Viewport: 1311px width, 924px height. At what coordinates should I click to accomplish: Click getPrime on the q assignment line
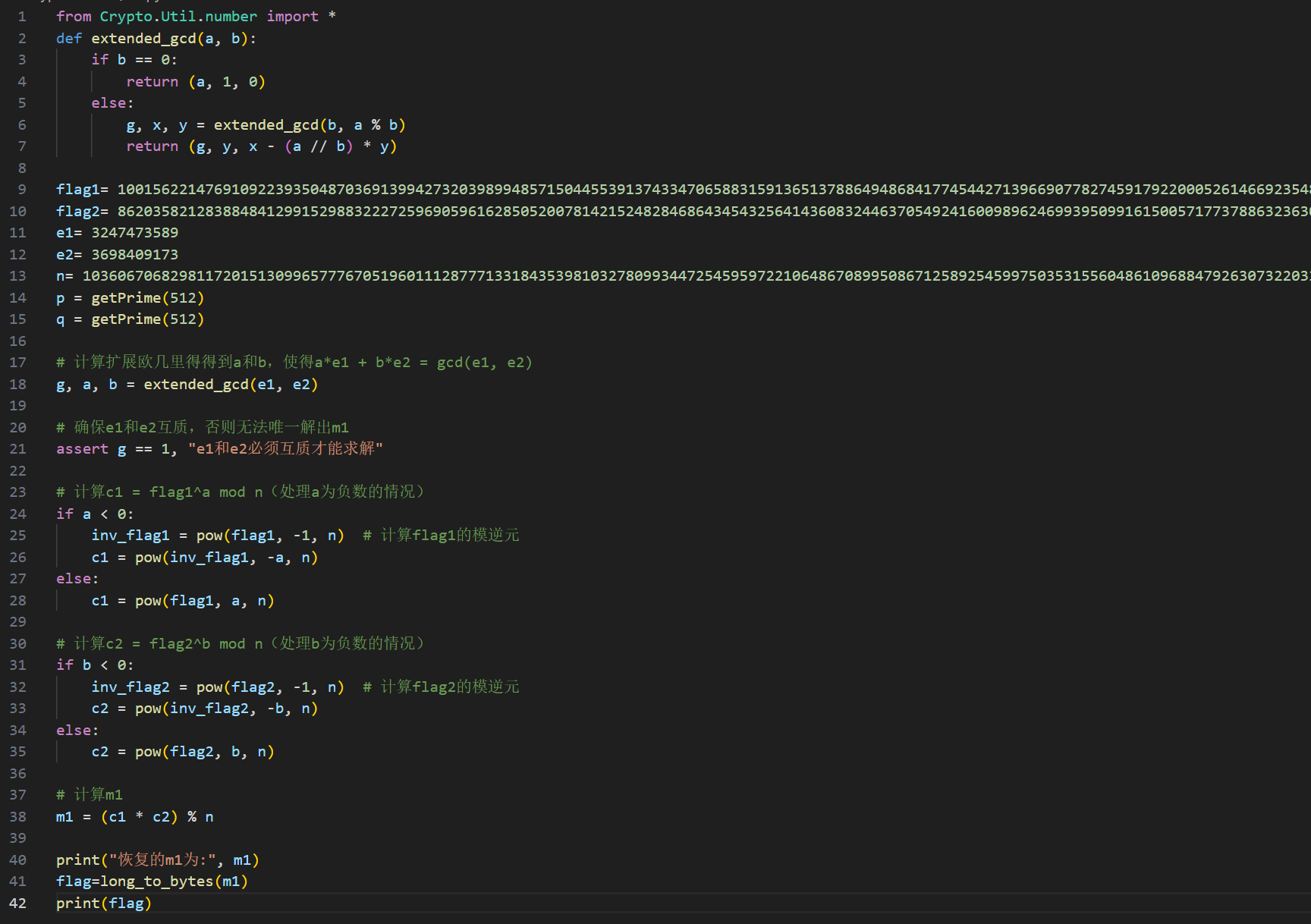coord(126,319)
